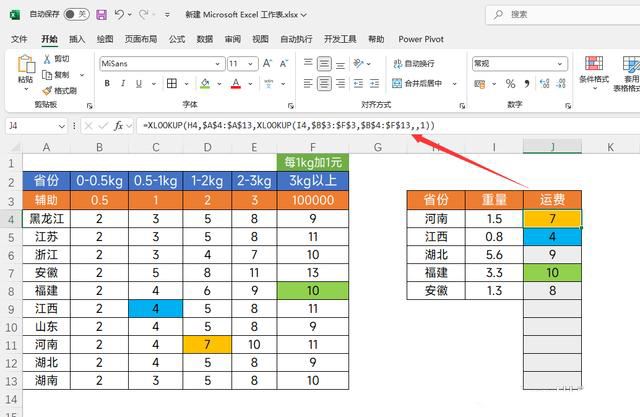Toggle middle vertical alignment
The width and height of the screenshot is (640, 417).
(324, 63)
